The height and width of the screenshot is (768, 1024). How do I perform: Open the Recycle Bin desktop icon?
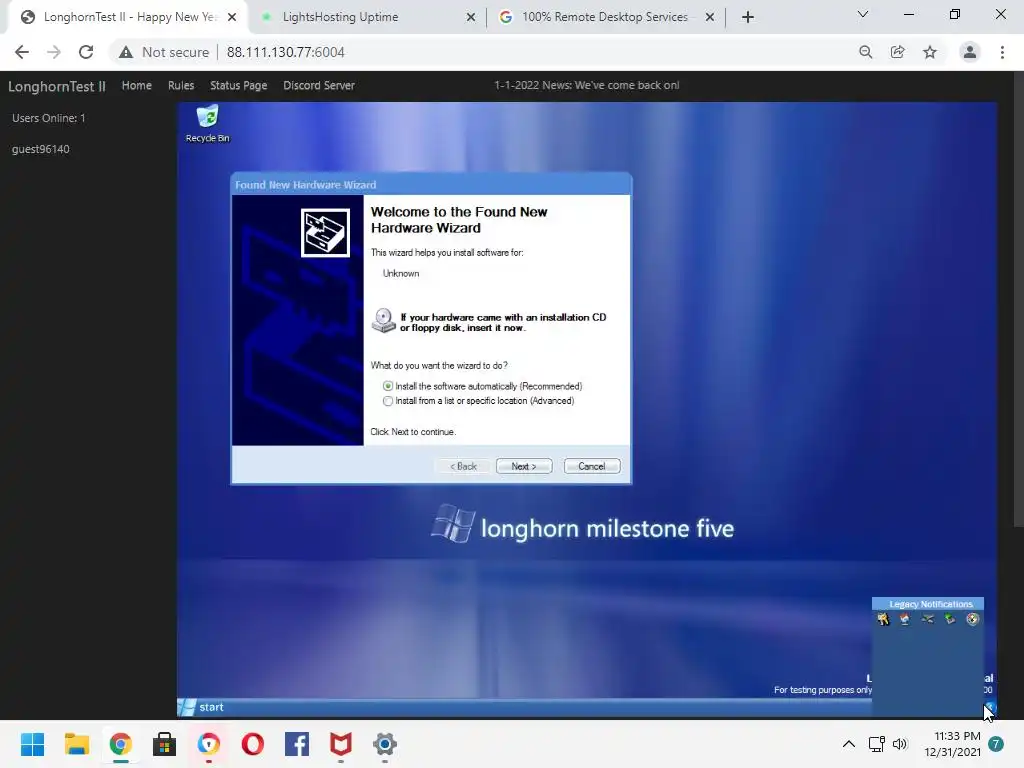point(207,123)
